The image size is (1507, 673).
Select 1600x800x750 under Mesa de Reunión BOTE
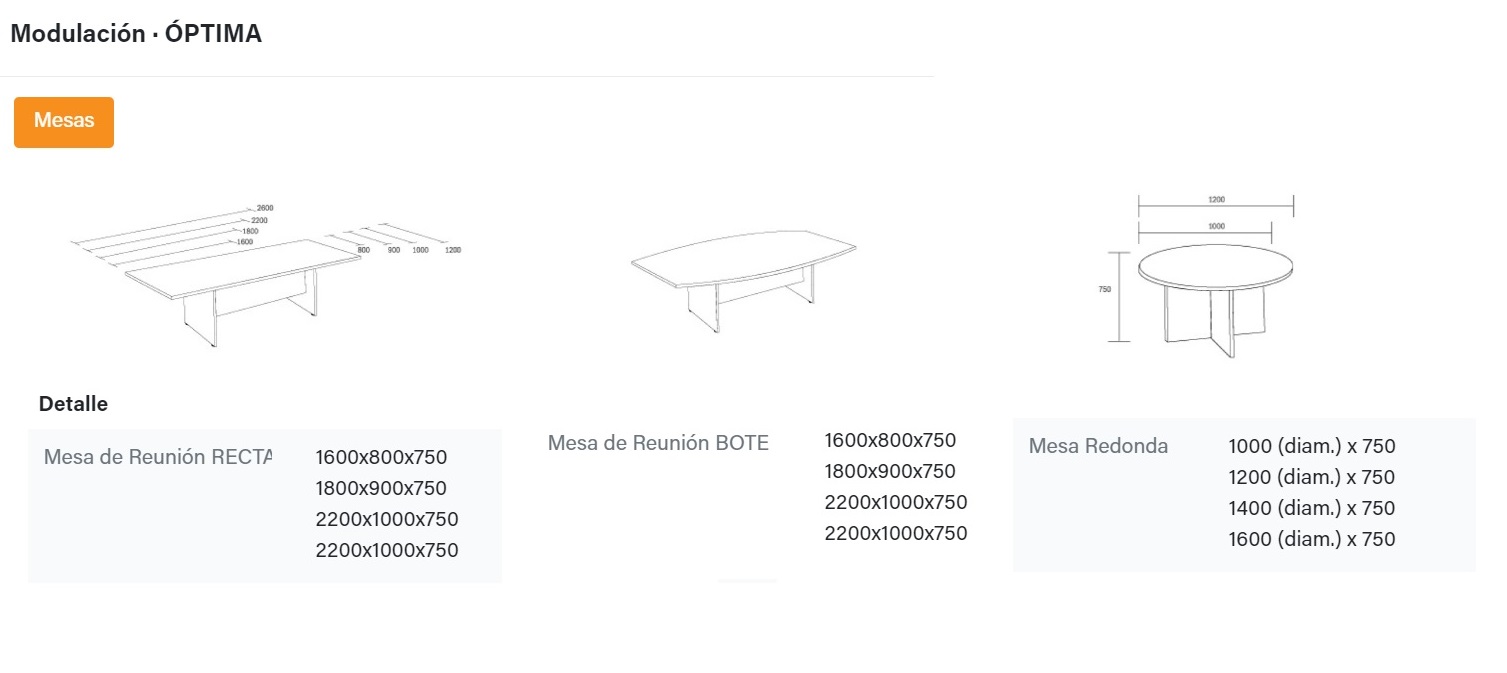(x=890, y=441)
